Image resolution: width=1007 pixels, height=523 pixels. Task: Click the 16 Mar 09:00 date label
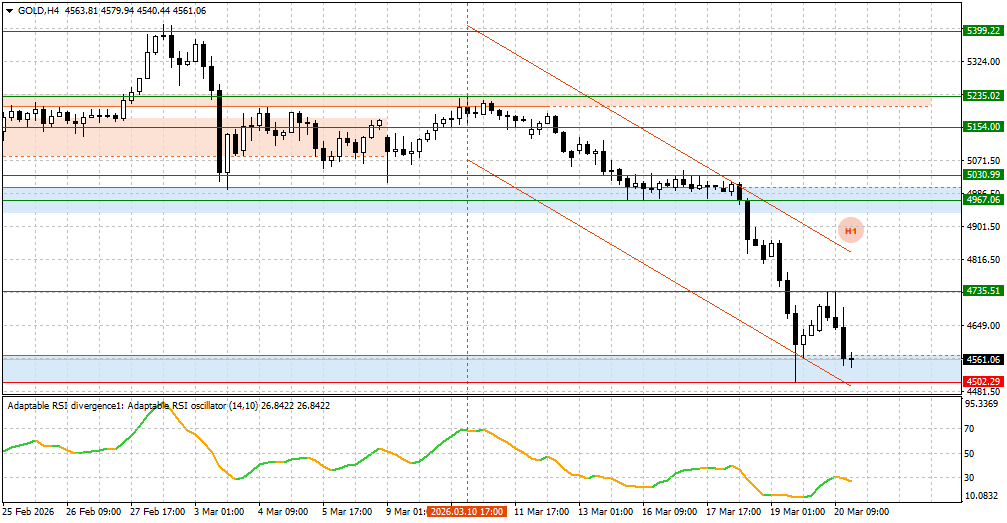tap(670, 512)
